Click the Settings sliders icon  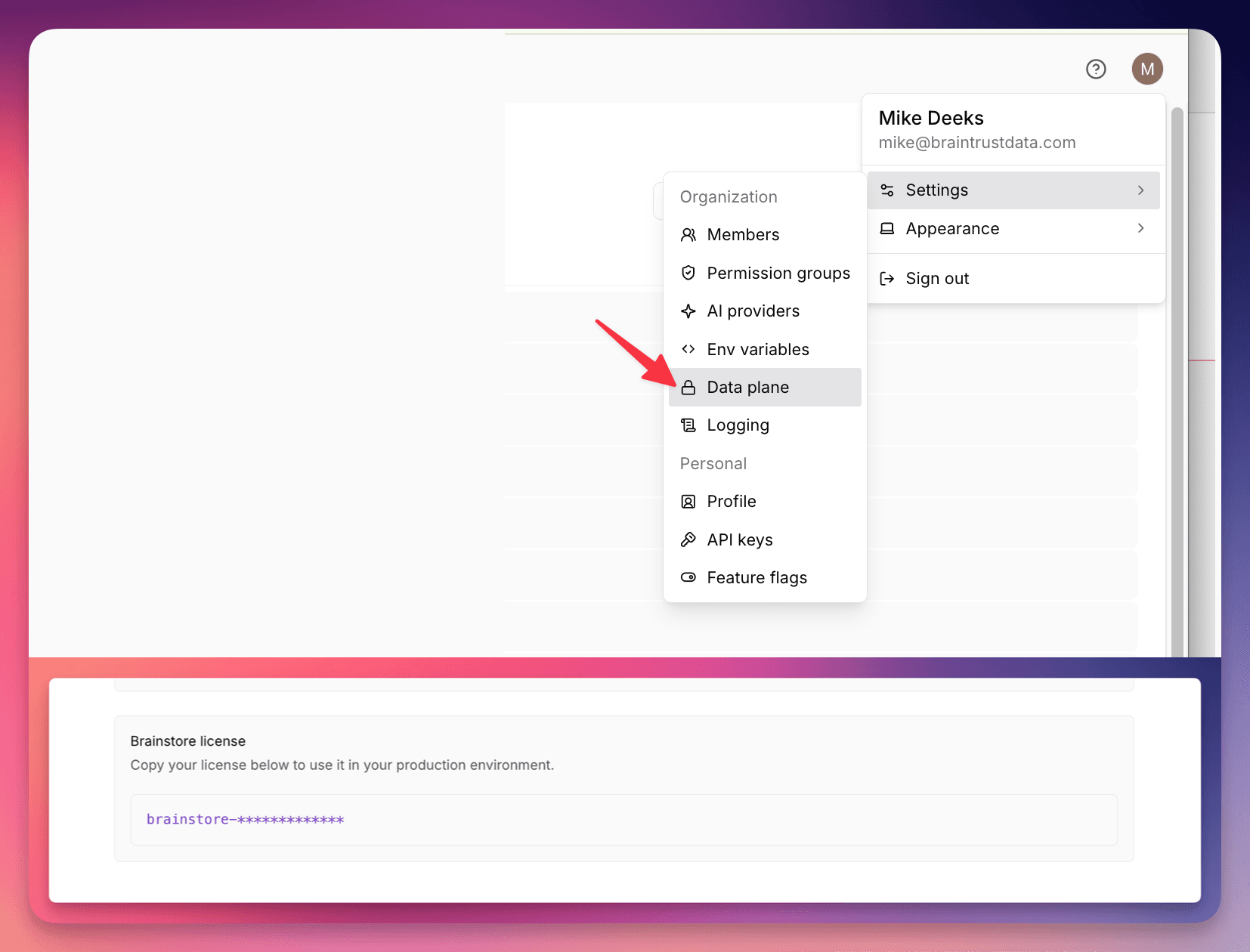[x=886, y=190]
